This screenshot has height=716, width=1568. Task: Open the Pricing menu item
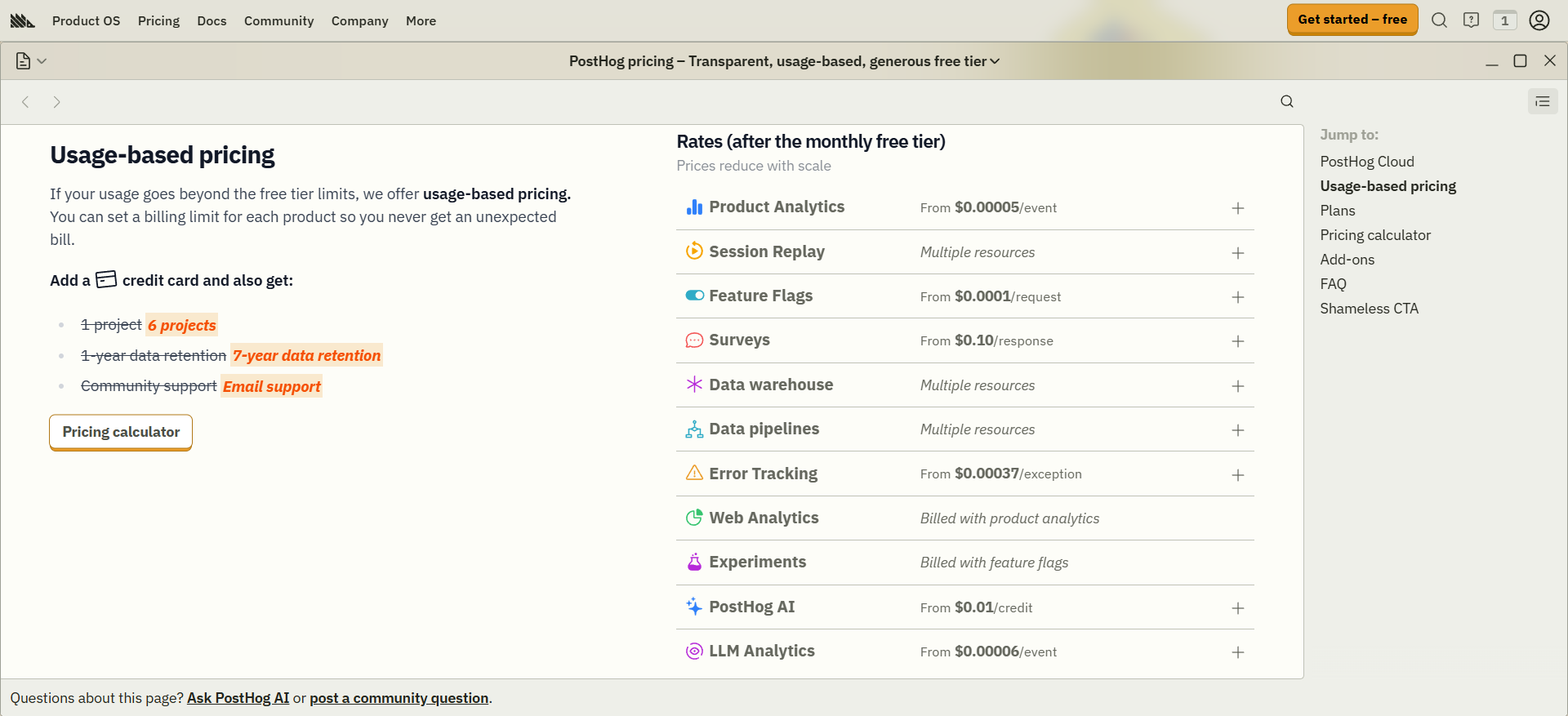[158, 21]
